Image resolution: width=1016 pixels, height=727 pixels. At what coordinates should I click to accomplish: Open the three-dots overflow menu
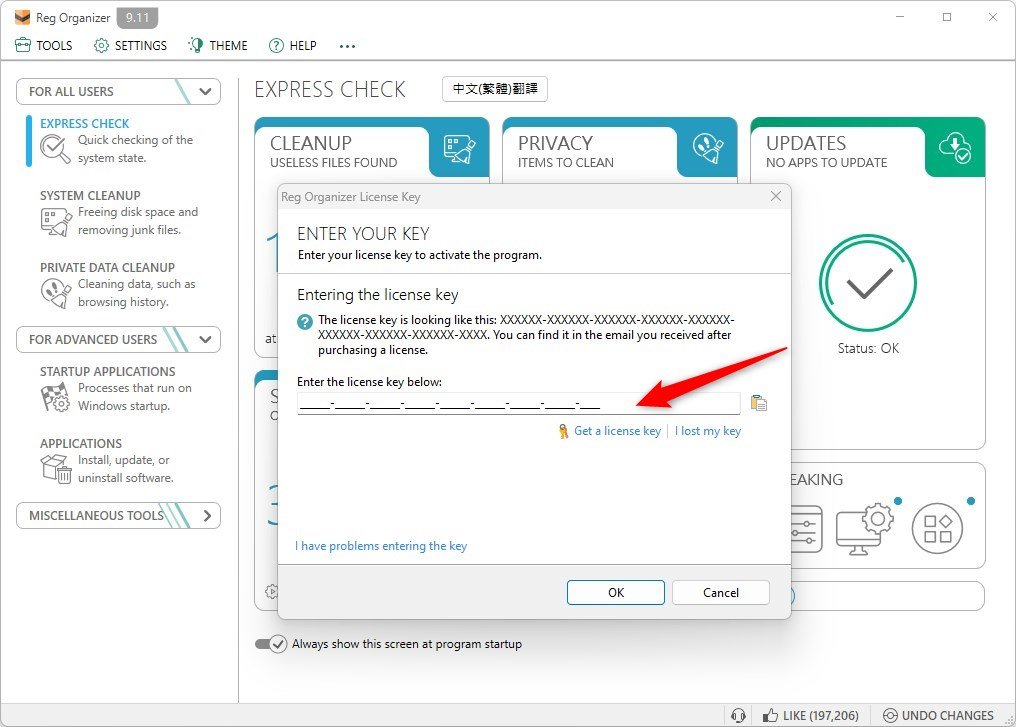pyautogui.click(x=347, y=46)
